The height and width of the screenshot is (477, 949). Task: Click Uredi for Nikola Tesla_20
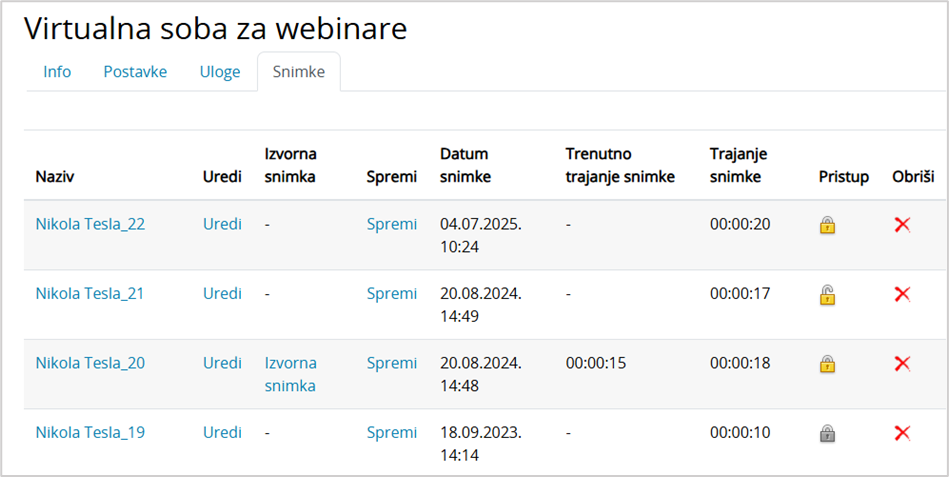(x=222, y=363)
